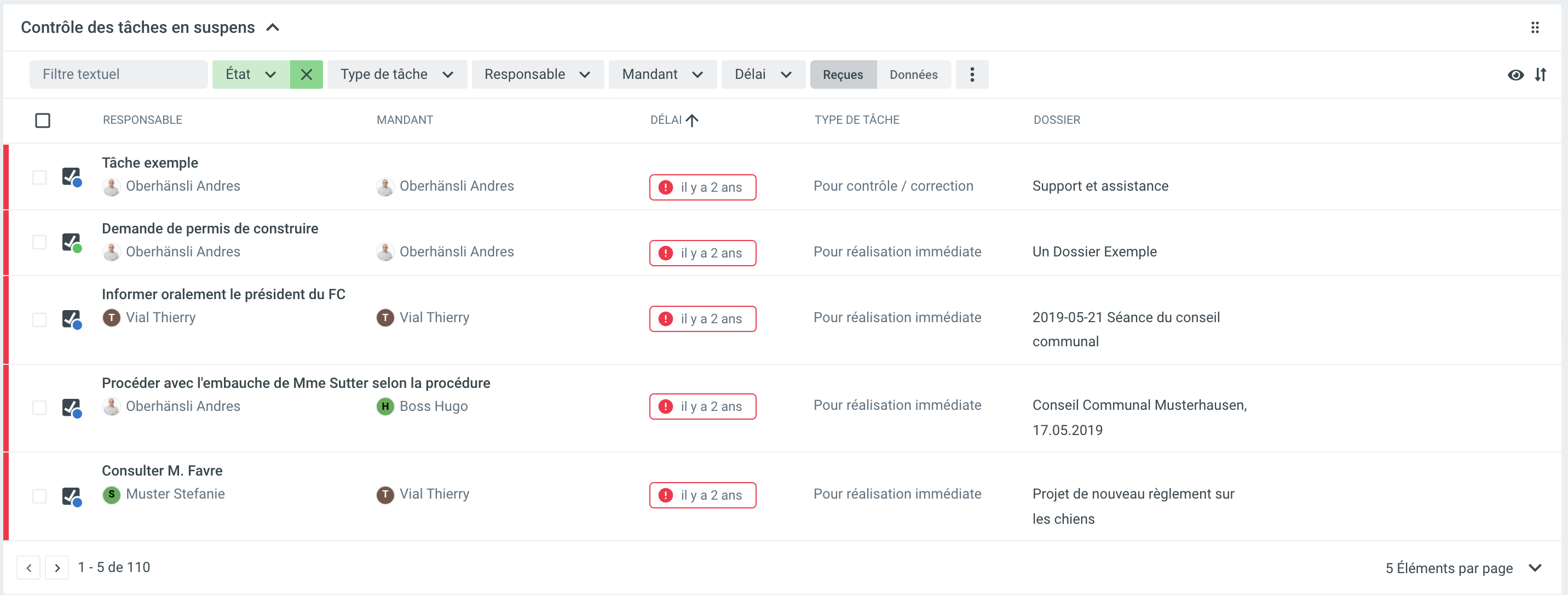Expand the Responsable filter dropdown
Screen dimensions: 1568x595
[x=537, y=75]
